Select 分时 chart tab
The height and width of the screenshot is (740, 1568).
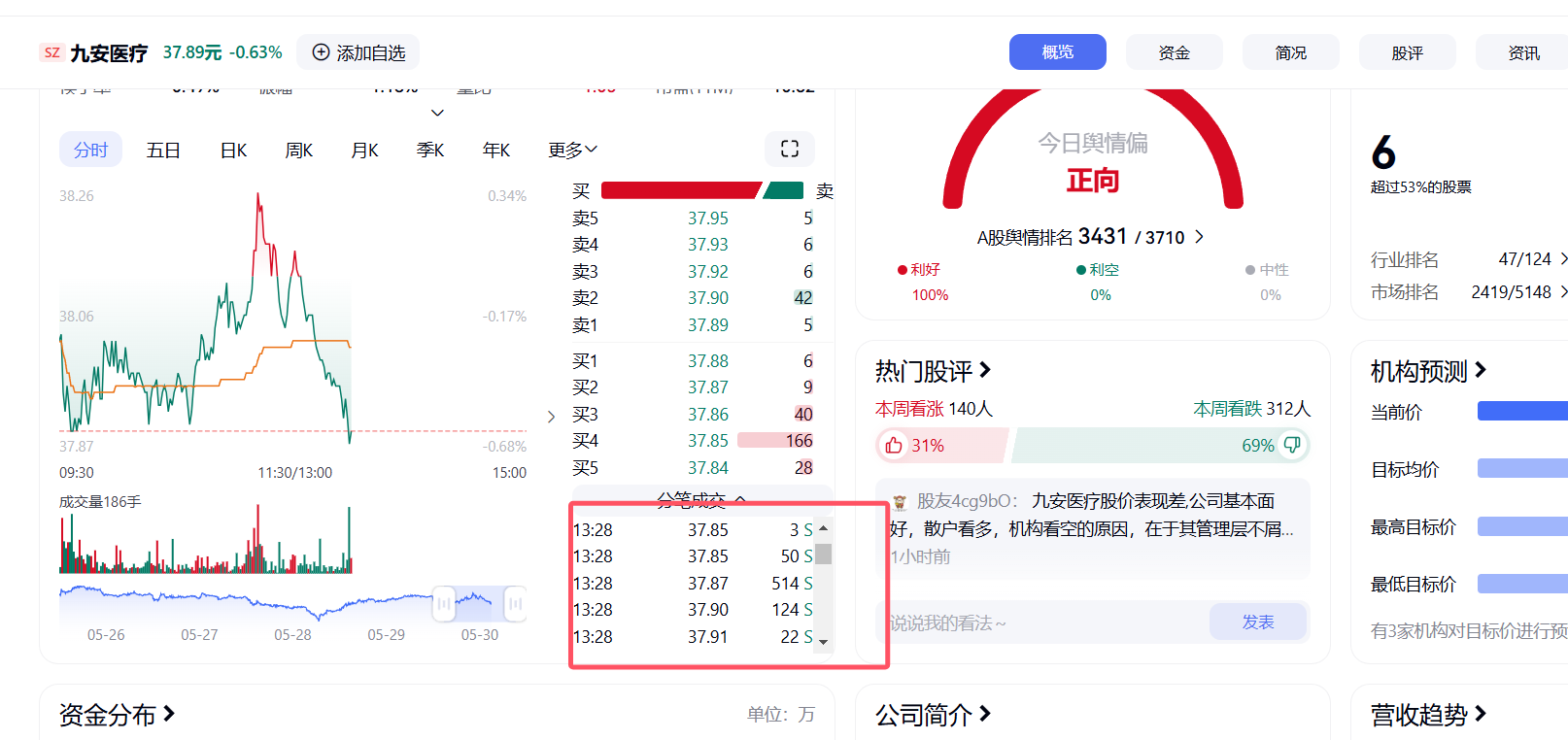coord(90,150)
